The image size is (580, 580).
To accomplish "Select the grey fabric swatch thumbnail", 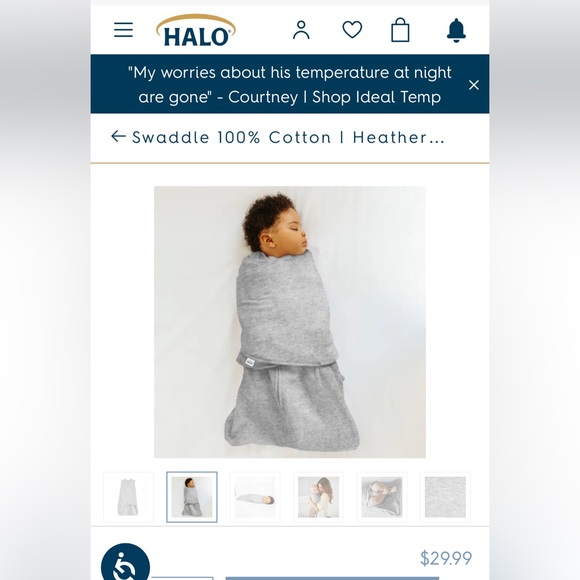I will (x=445, y=497).
